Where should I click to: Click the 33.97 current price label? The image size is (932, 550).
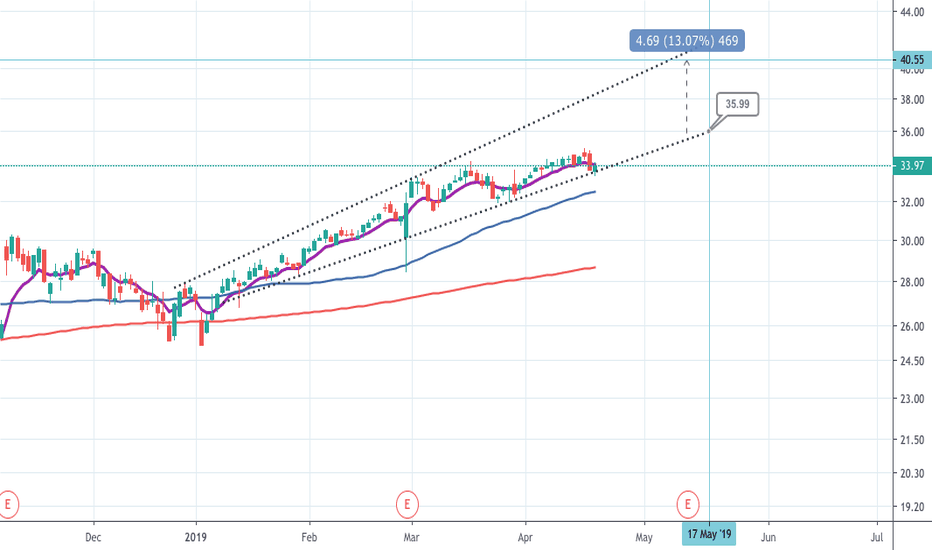(x=912, y=166)
